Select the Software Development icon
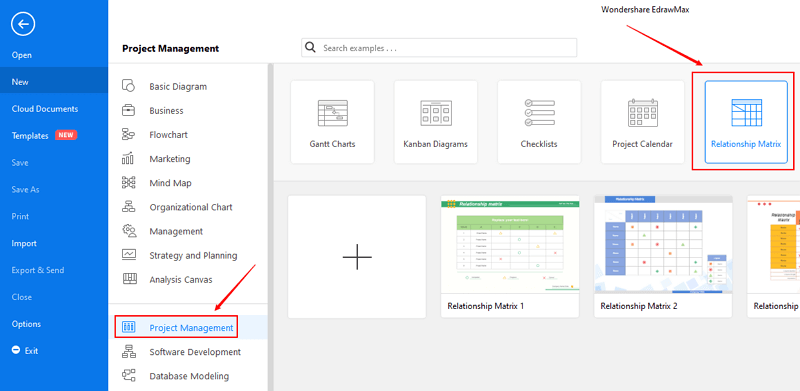The image size is (800, 391). click(128, 351)
